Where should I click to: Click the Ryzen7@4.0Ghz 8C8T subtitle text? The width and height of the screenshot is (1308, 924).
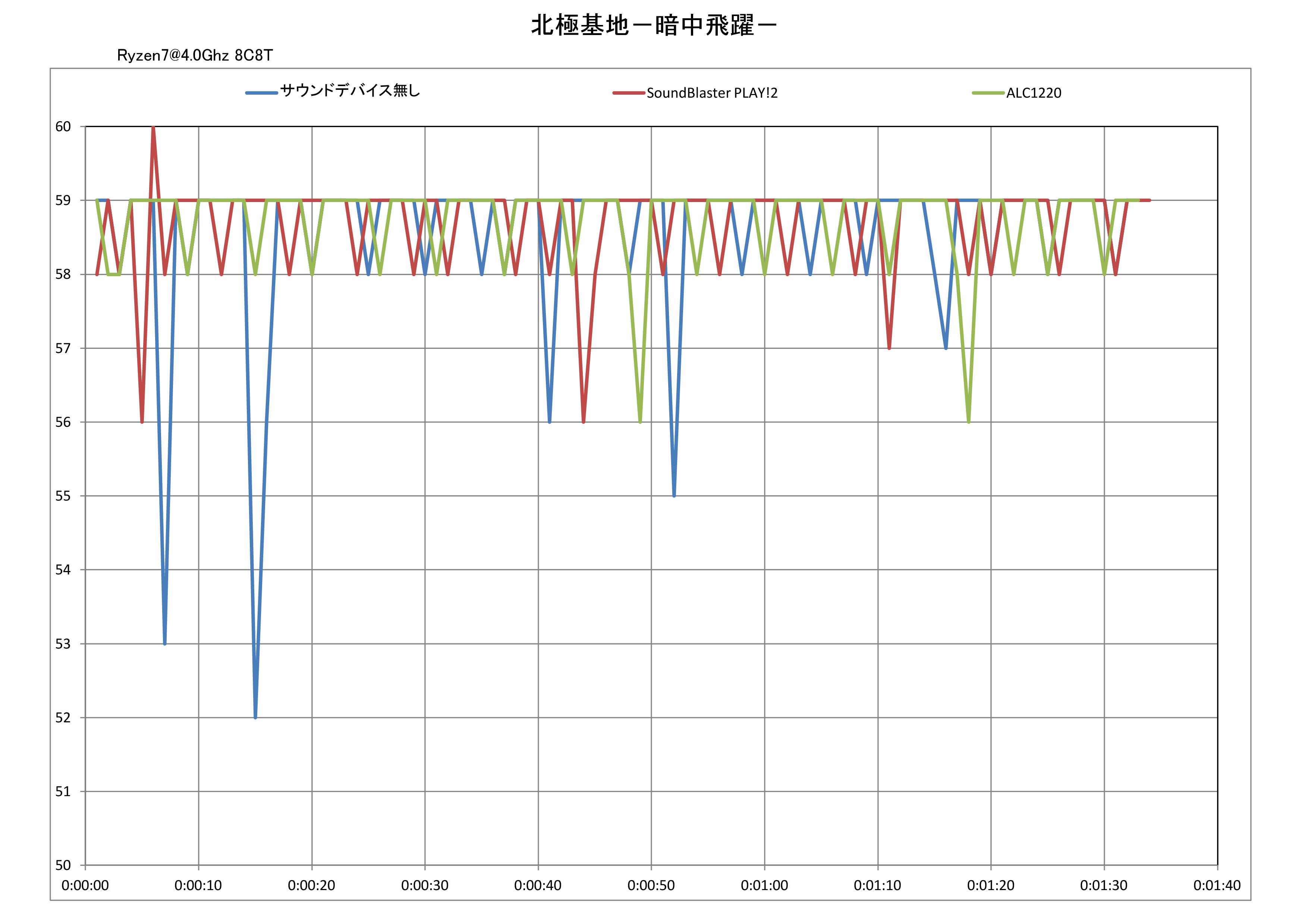pos(195,55)
